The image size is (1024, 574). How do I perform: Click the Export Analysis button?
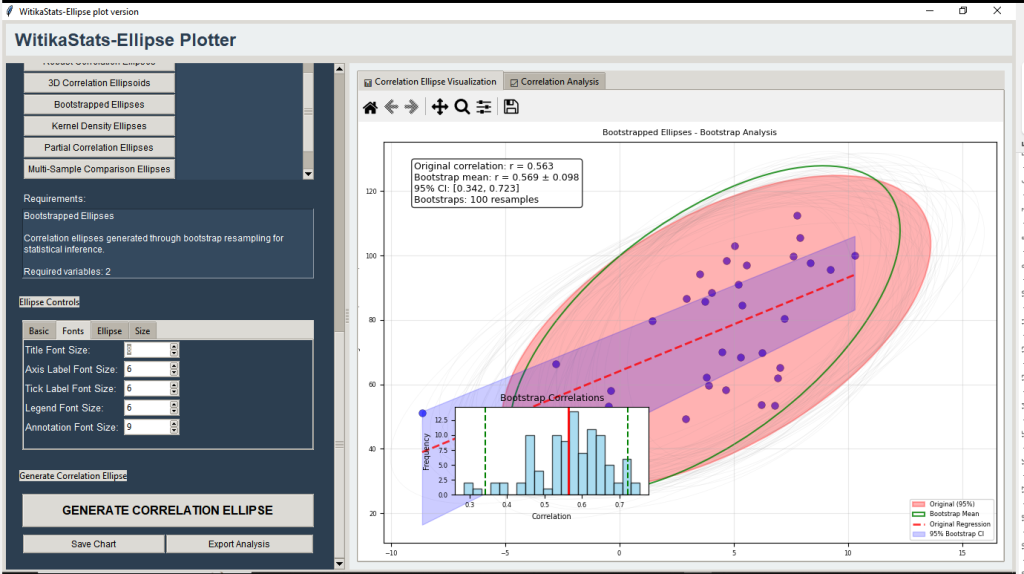pos(239,544)
